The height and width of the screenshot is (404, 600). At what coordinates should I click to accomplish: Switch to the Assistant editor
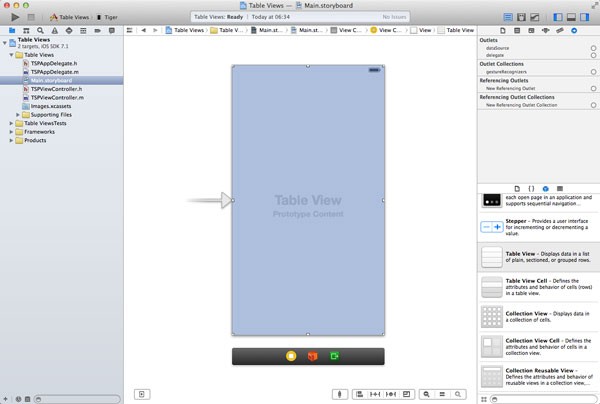[x=521, y=17]
